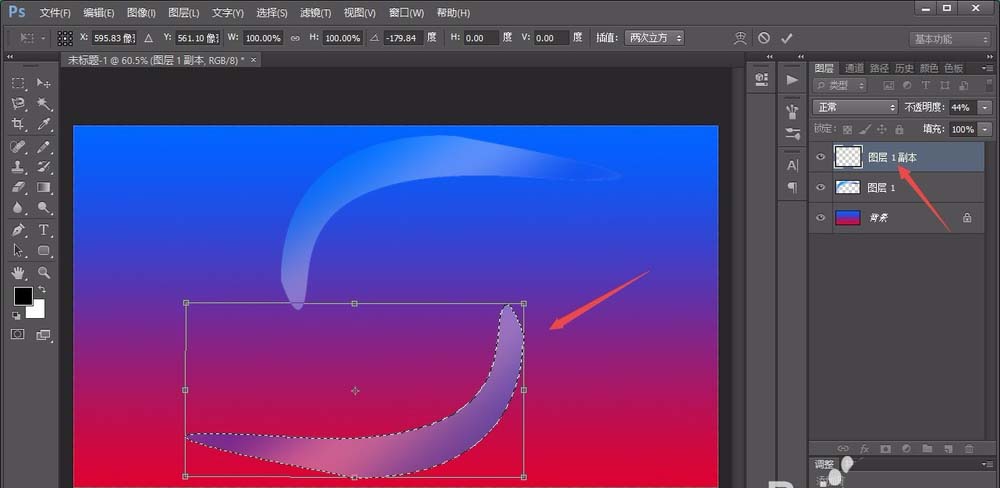Hide the 图层 1 副本 layer
1000x488 pixels.
[821, 157]
